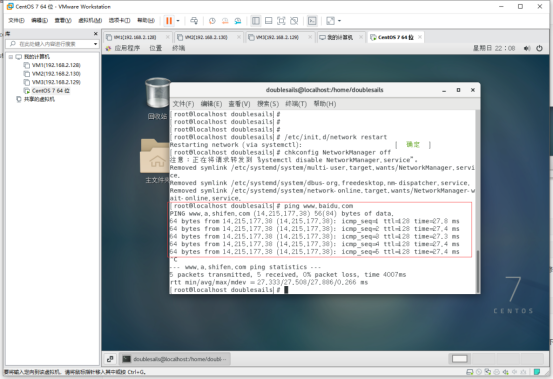Screen dimensions: 553x379
Task: Open the VMware 文件 menu
Action: [x=16, y=20]
